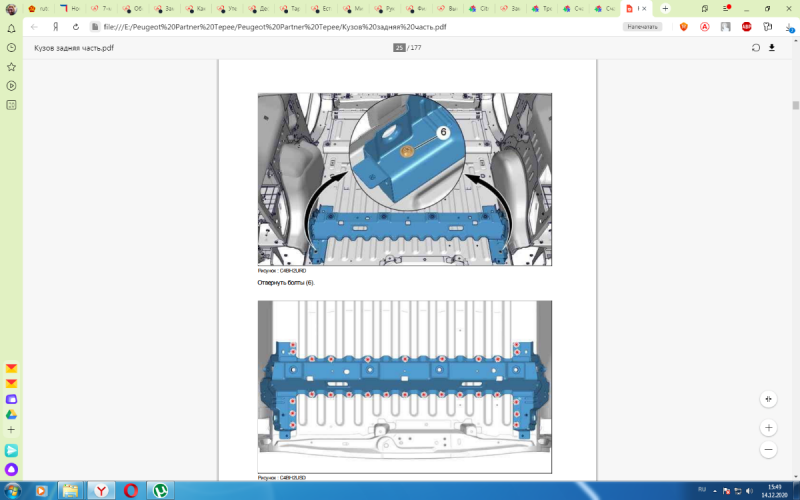Reload the current page
The image size is (800, 500).
[x=76, y=27]
